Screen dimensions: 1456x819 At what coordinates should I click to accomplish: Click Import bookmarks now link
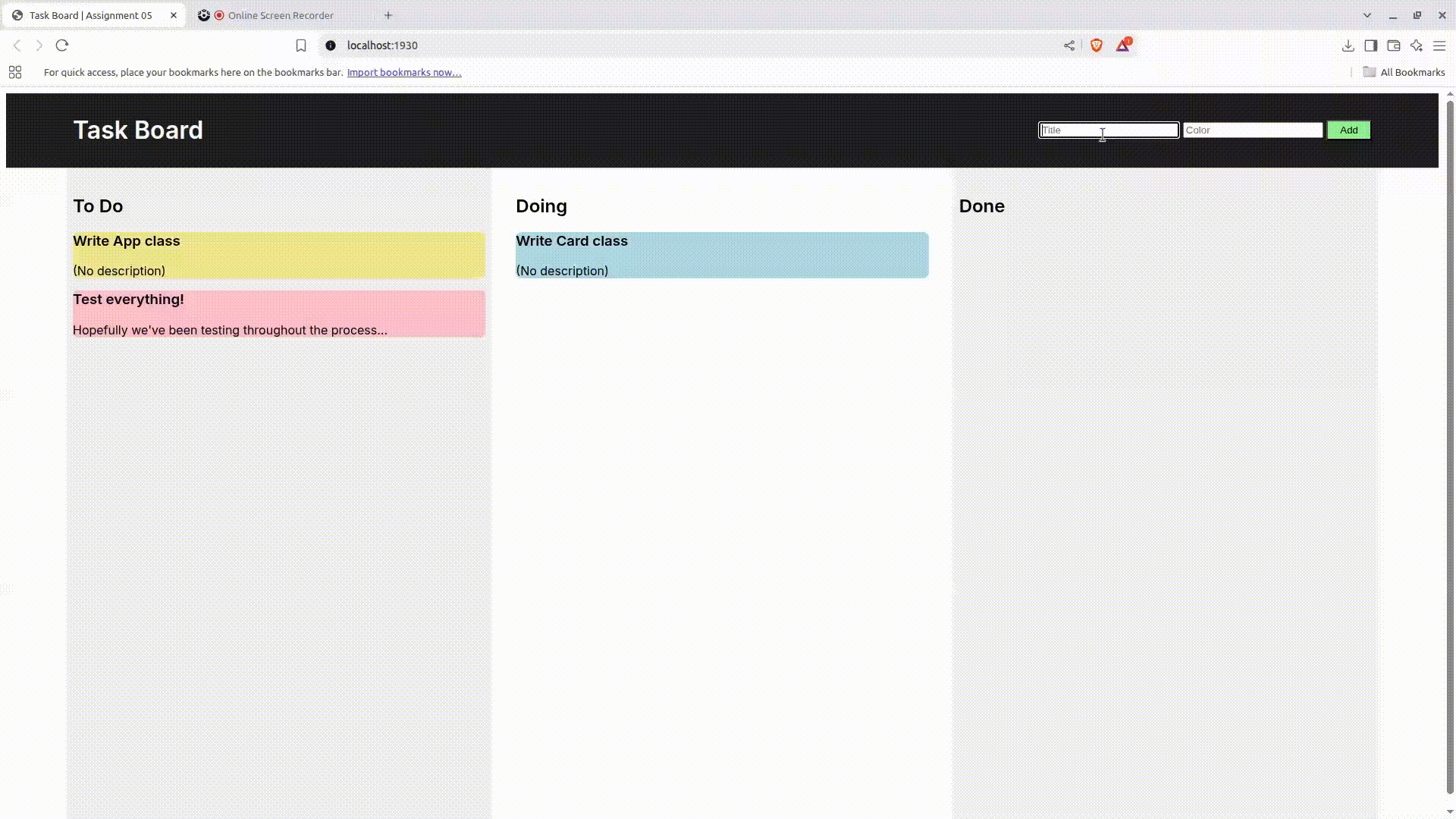click(404, 72)
